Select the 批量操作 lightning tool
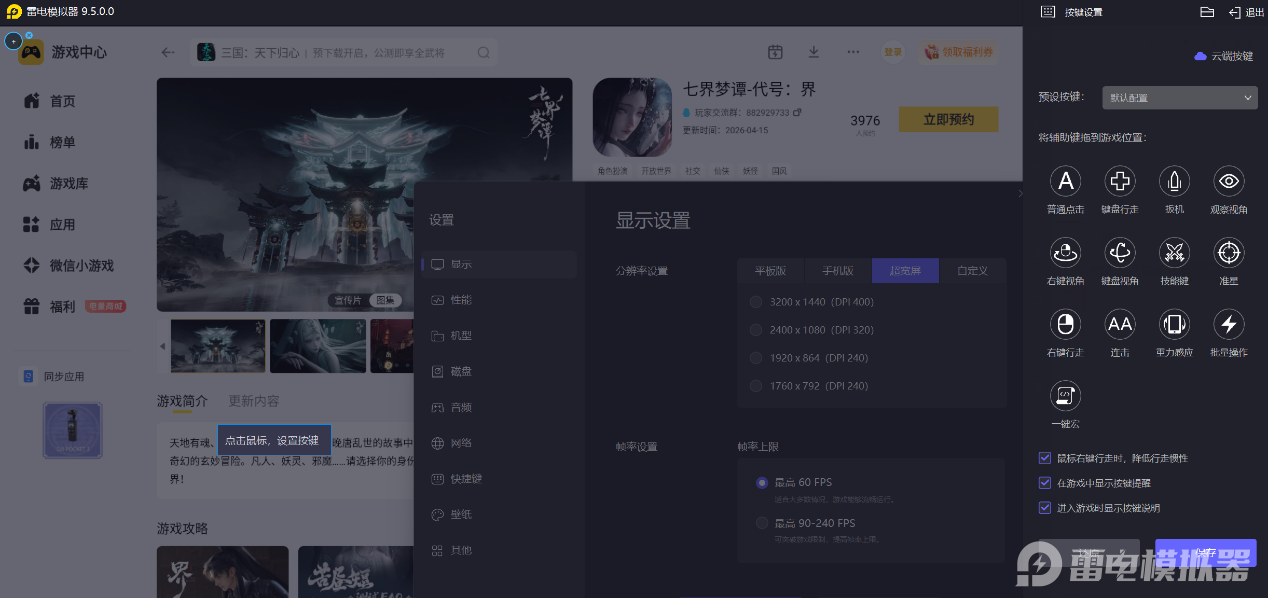1268x598 pixels. click(x=1228, y=323)
